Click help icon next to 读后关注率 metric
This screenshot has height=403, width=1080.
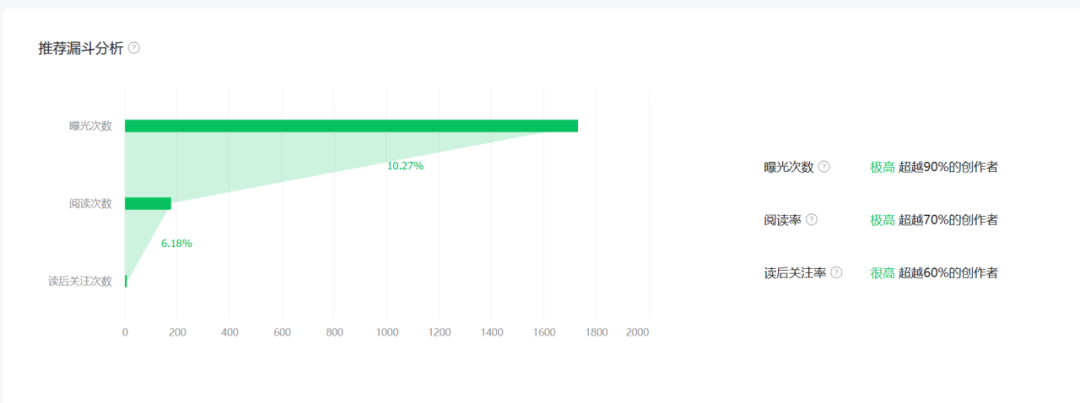(836, 273)
